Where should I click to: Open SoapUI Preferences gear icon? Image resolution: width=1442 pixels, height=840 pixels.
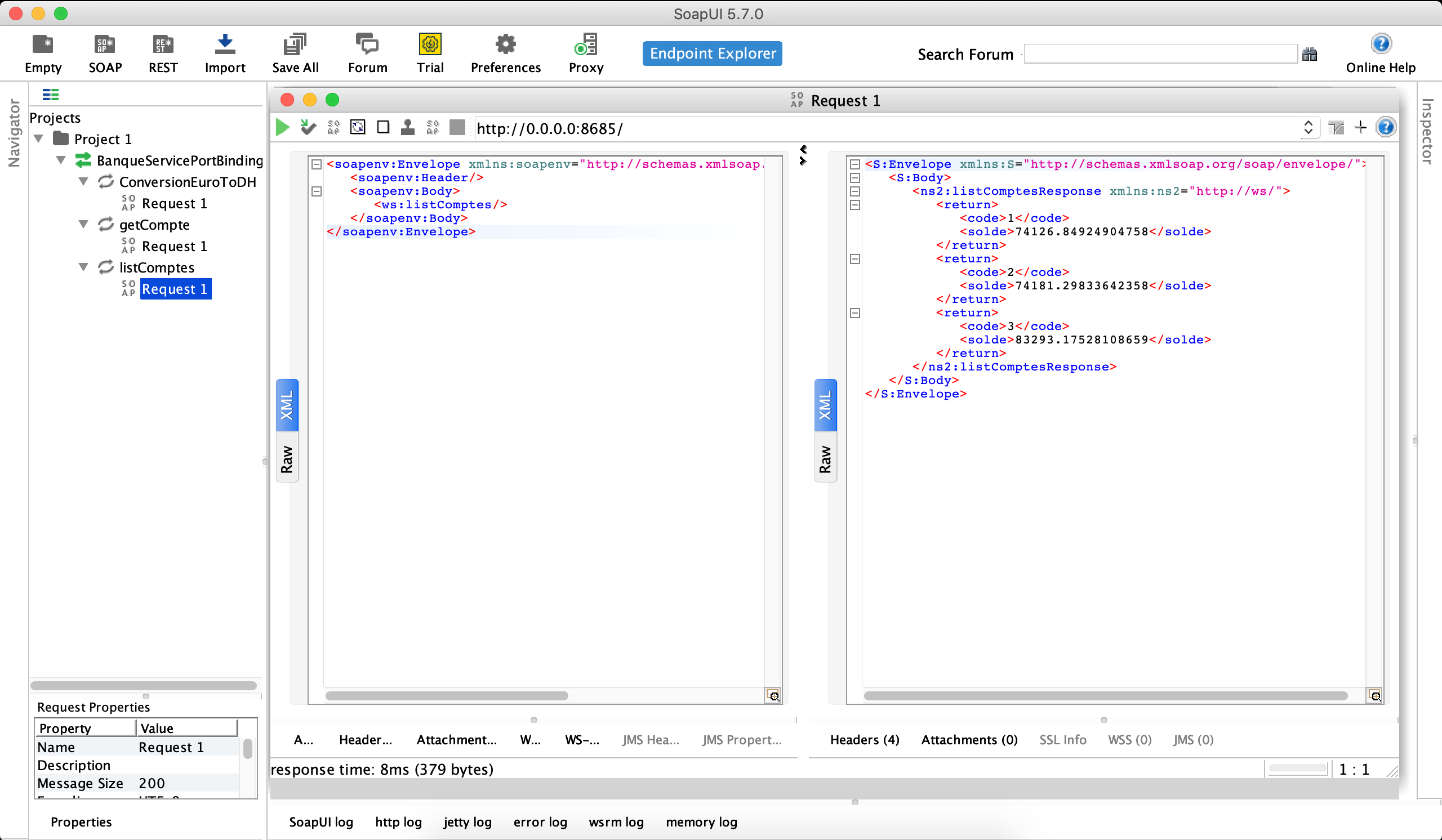tap(505, 53)
